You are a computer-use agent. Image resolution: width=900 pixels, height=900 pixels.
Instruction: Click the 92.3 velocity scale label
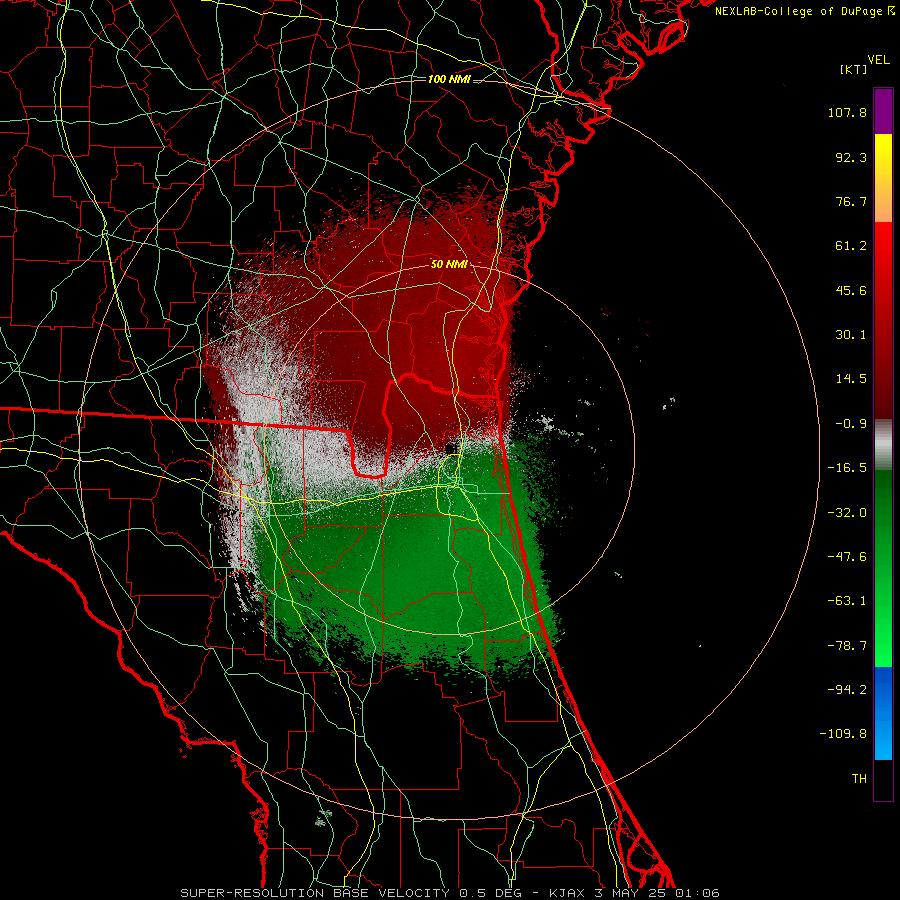[x=851, y=157]
